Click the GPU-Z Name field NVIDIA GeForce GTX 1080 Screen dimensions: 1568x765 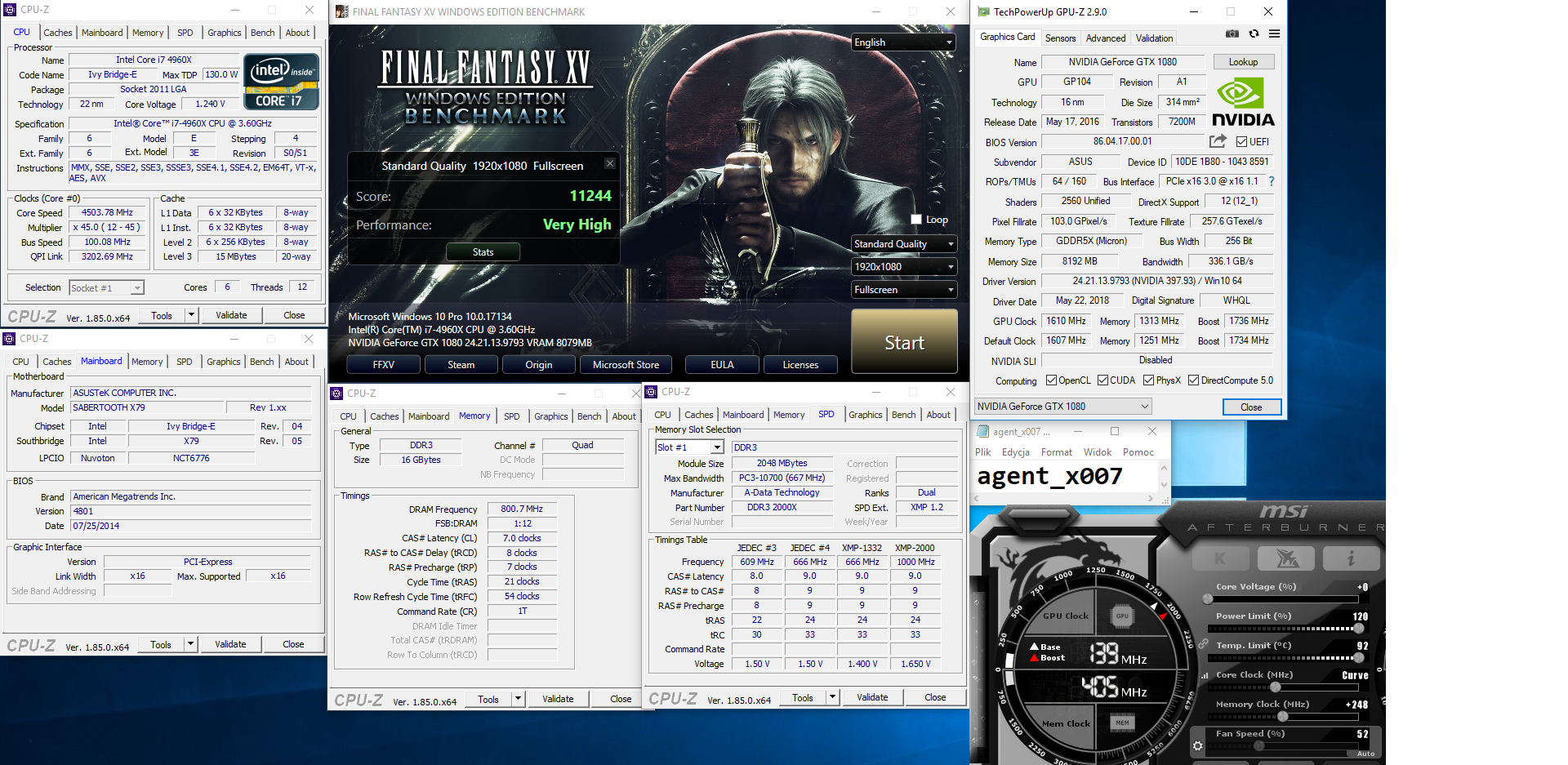[x=1122, y=62]
